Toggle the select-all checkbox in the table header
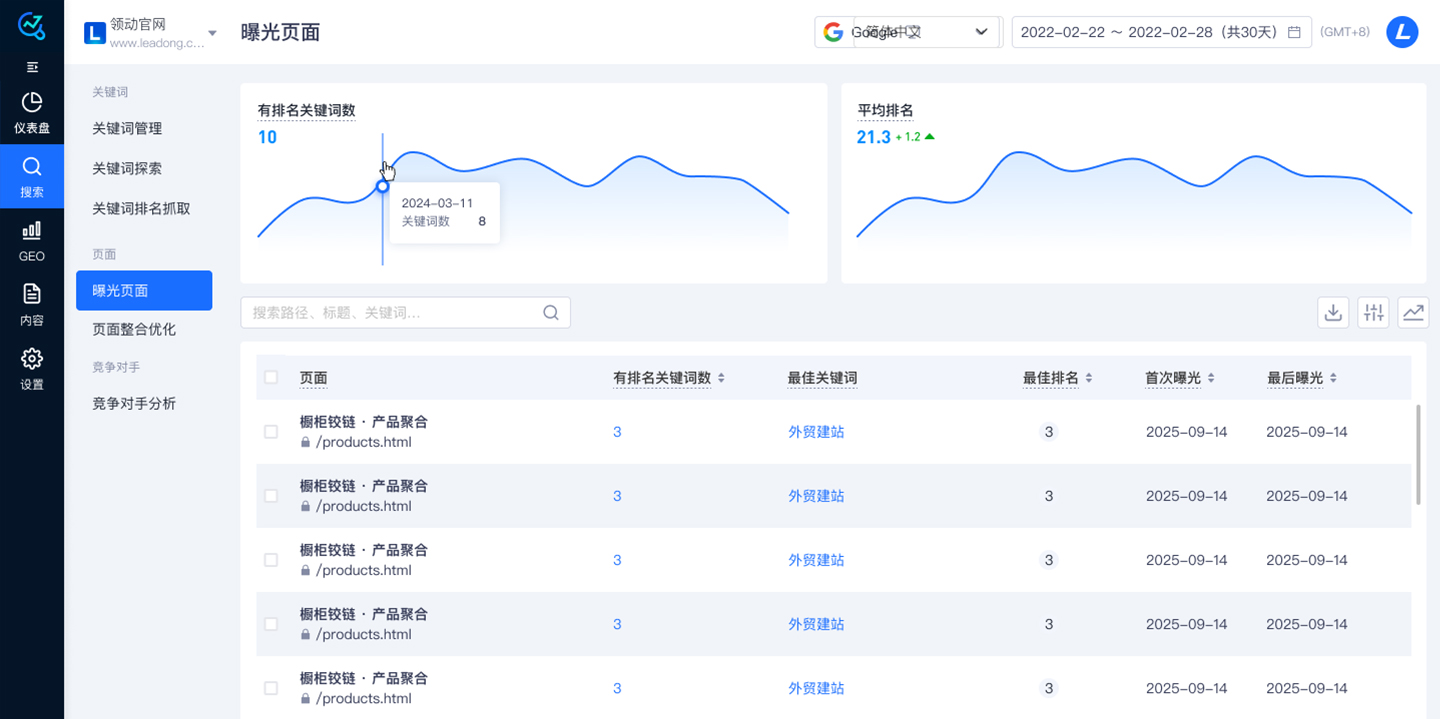 (271, 377)
